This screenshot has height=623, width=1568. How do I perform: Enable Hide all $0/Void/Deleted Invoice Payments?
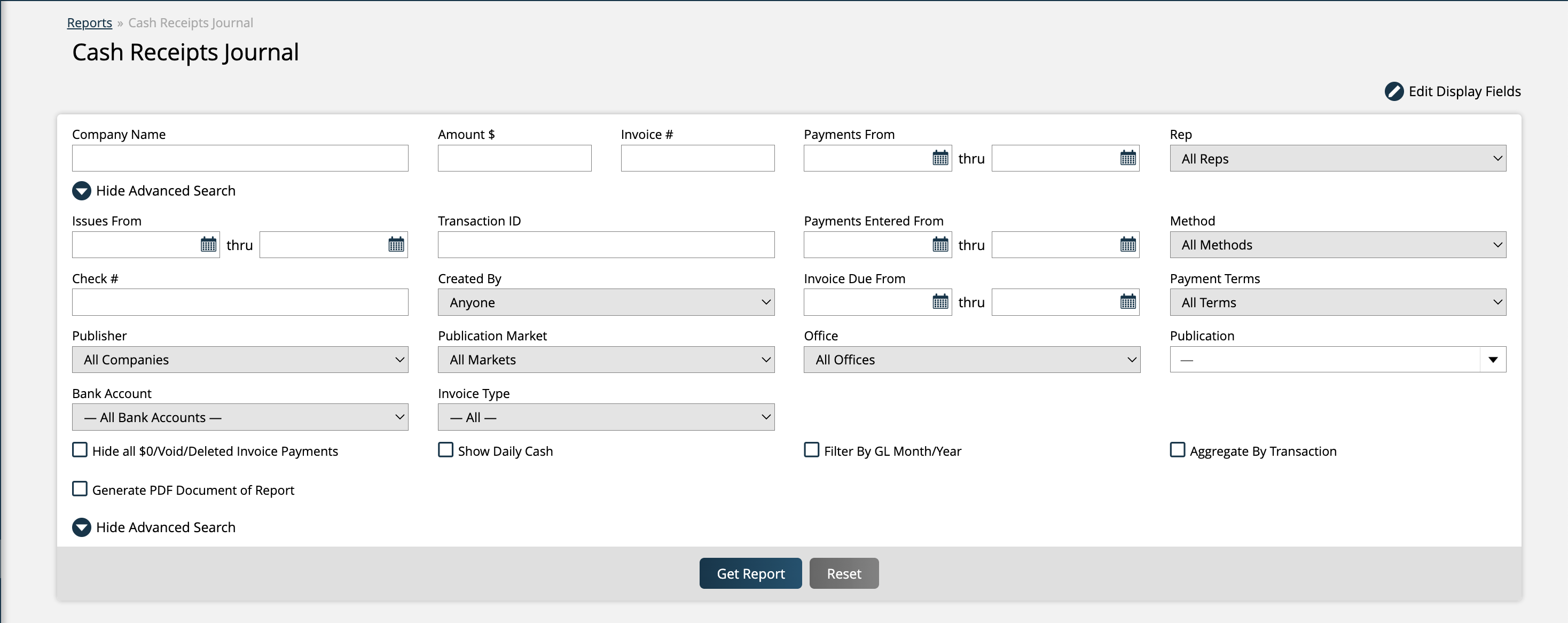[x=80, y=450]
